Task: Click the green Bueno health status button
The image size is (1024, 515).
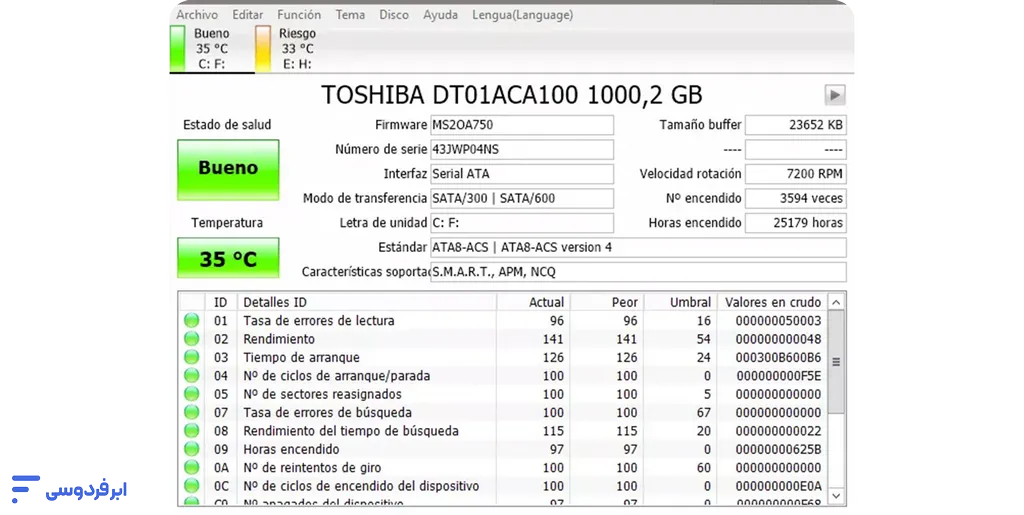Action: pyautogui.click(x=228, y=169)
